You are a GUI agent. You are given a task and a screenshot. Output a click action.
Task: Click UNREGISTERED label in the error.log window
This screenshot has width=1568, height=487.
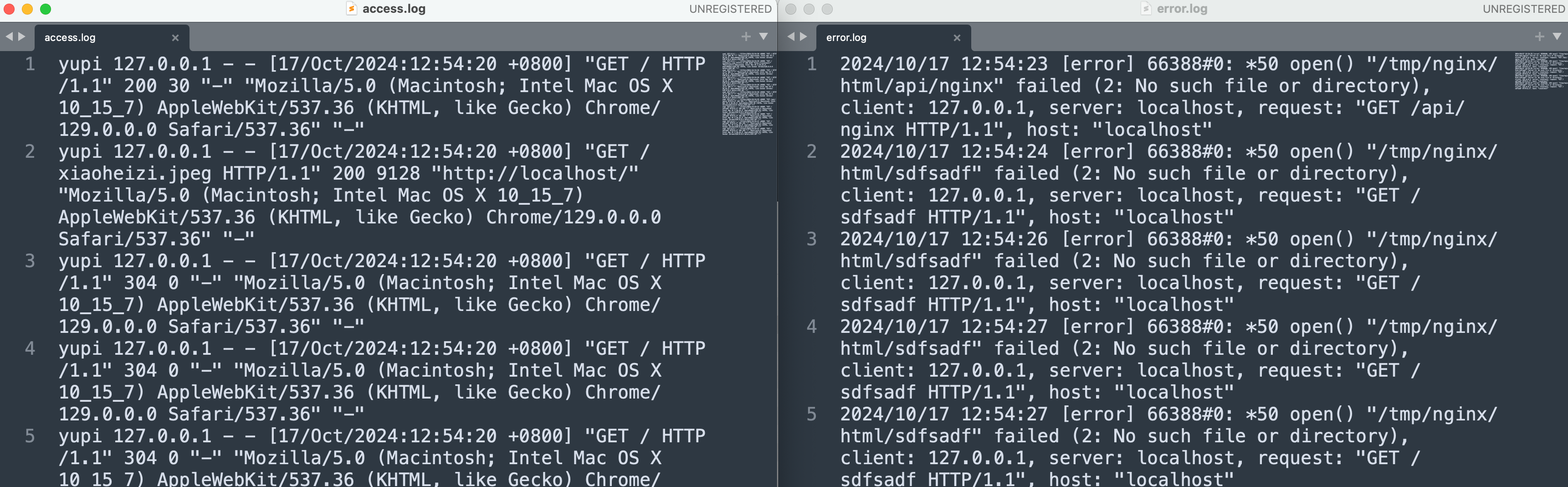point(1523,9)
